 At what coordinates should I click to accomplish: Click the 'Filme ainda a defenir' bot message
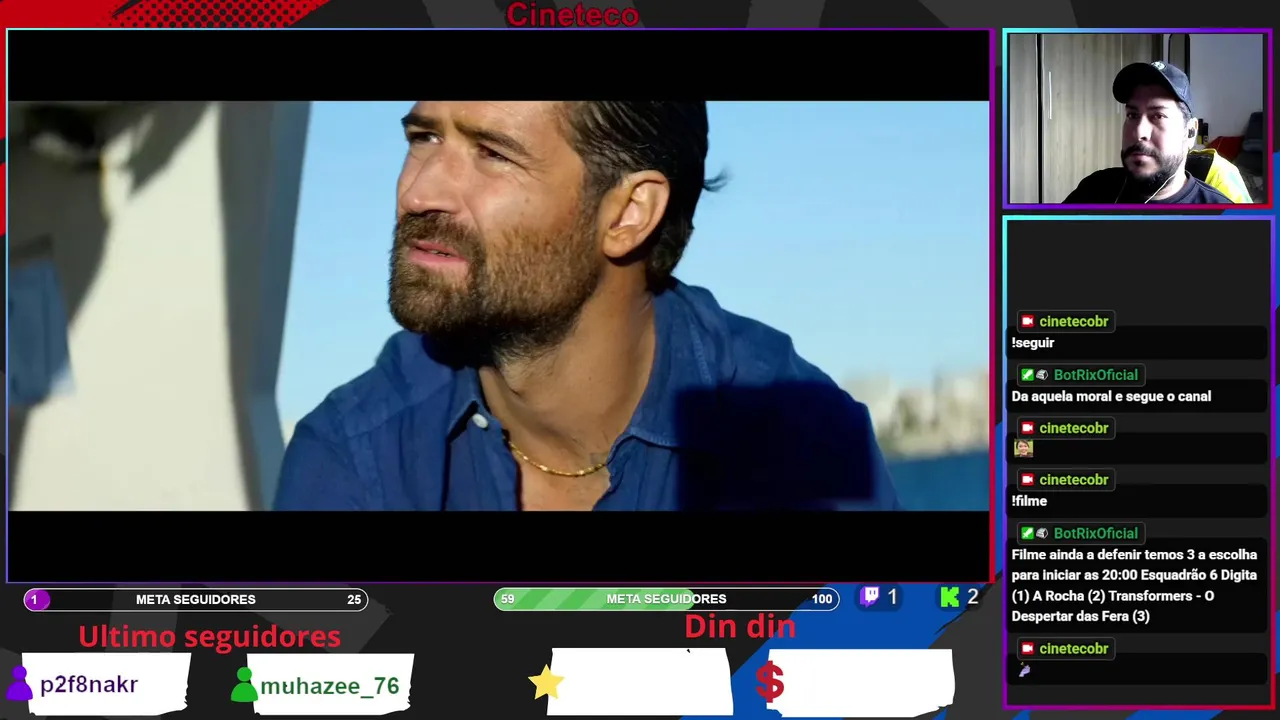point(1134,585)
